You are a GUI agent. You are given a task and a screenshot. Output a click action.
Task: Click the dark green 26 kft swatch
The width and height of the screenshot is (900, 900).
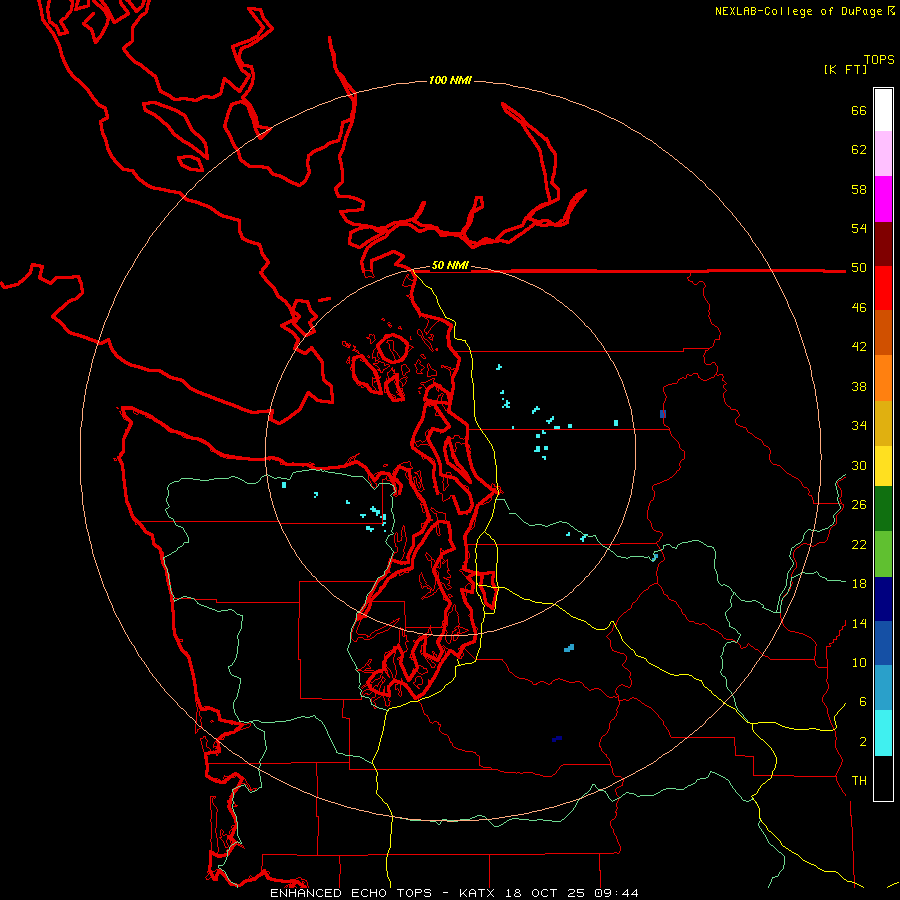883,509
